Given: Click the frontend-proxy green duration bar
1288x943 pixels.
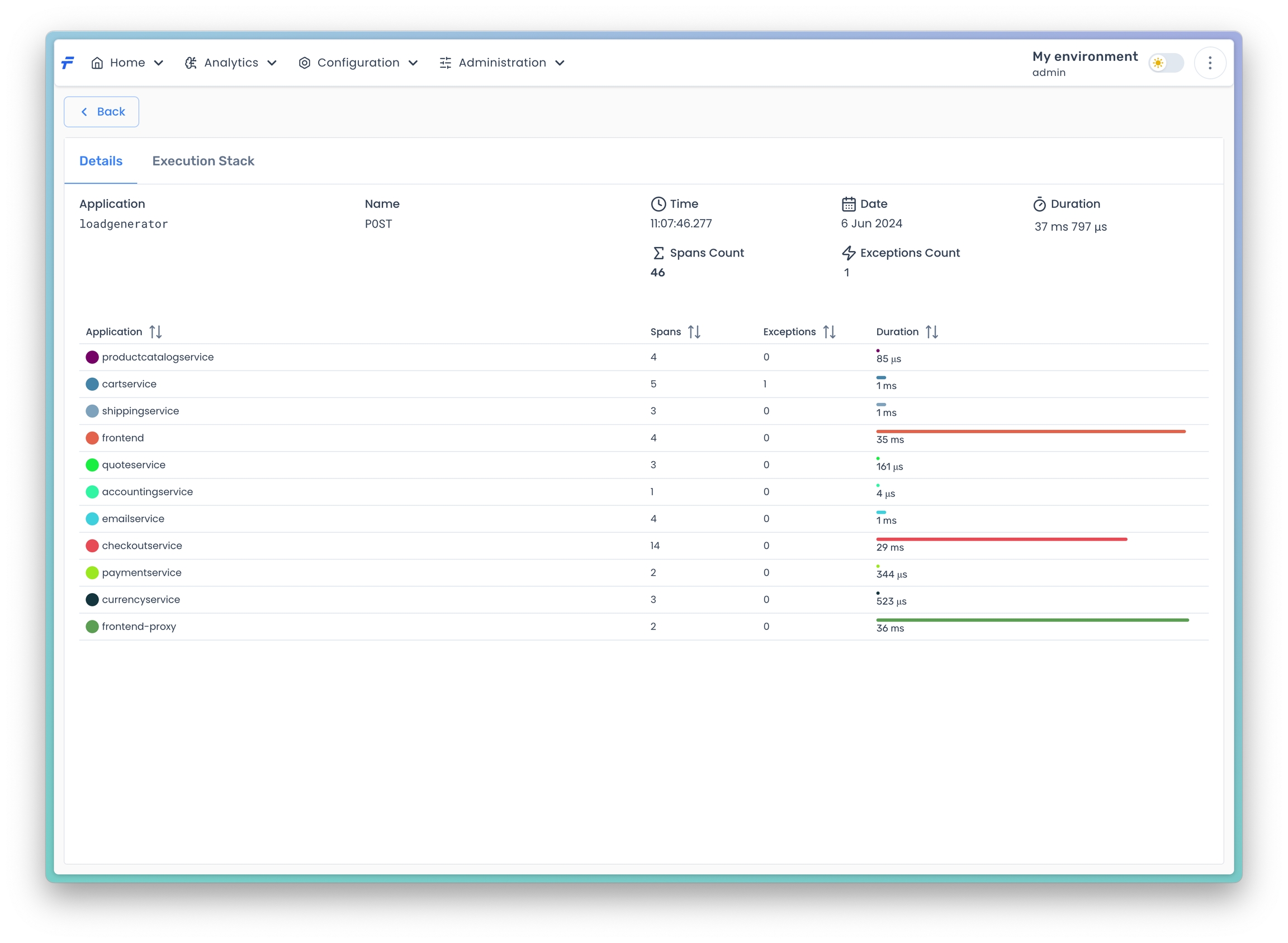Looking at the screenshot, I should pyautogui.click(x=1031, y=620).
